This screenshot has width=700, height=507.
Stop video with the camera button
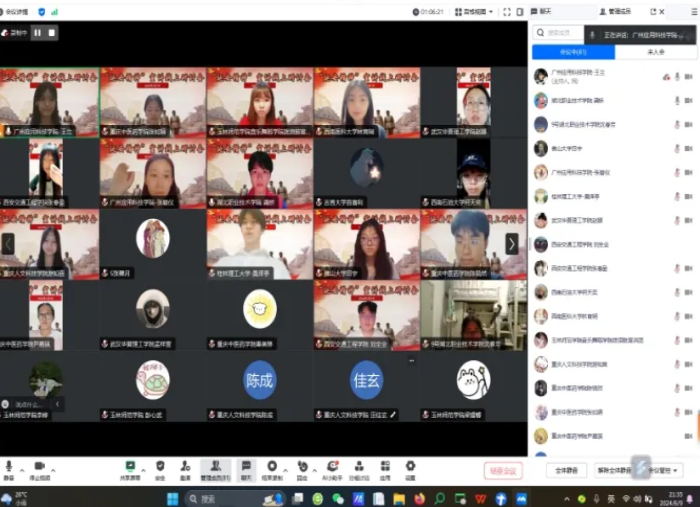point(39,467)
